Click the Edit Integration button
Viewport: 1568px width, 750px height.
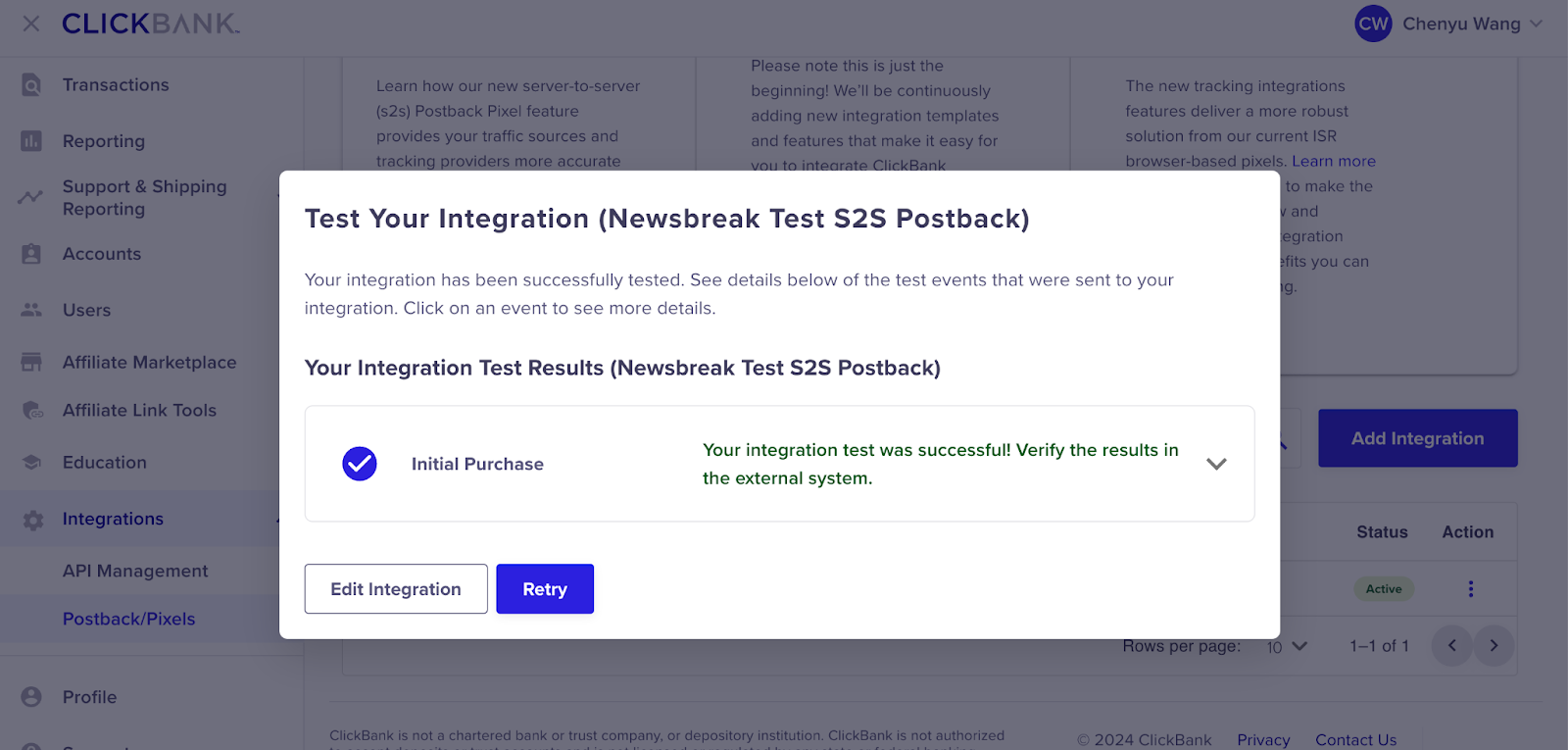pos(396,589)
